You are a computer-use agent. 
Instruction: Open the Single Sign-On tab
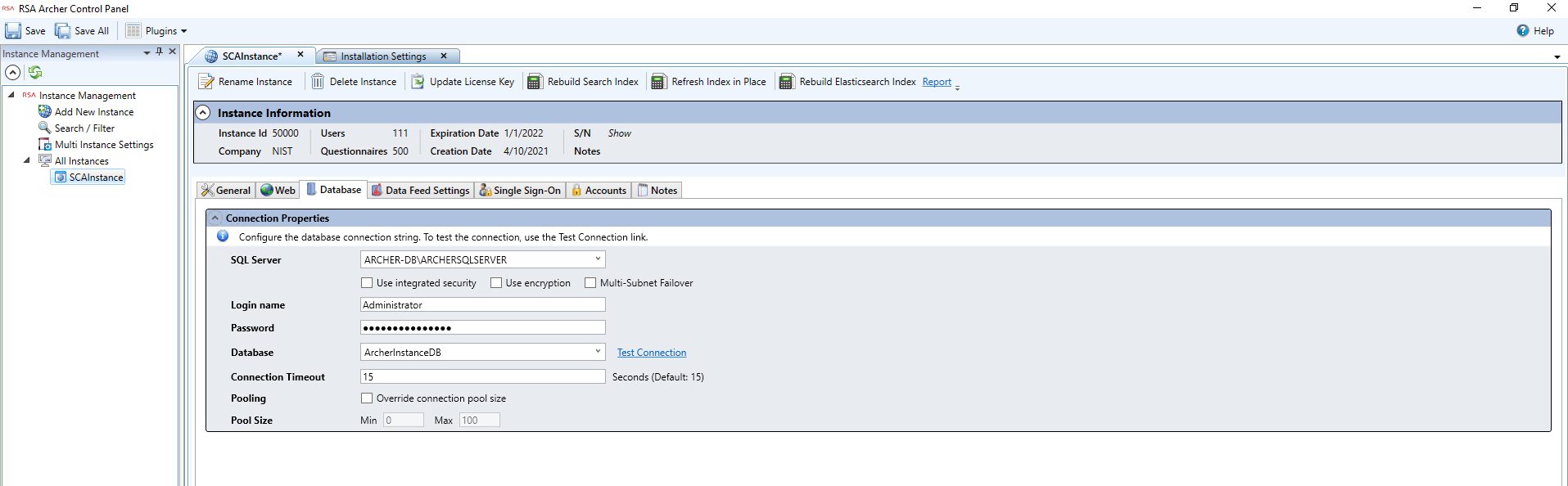(520, 191)
